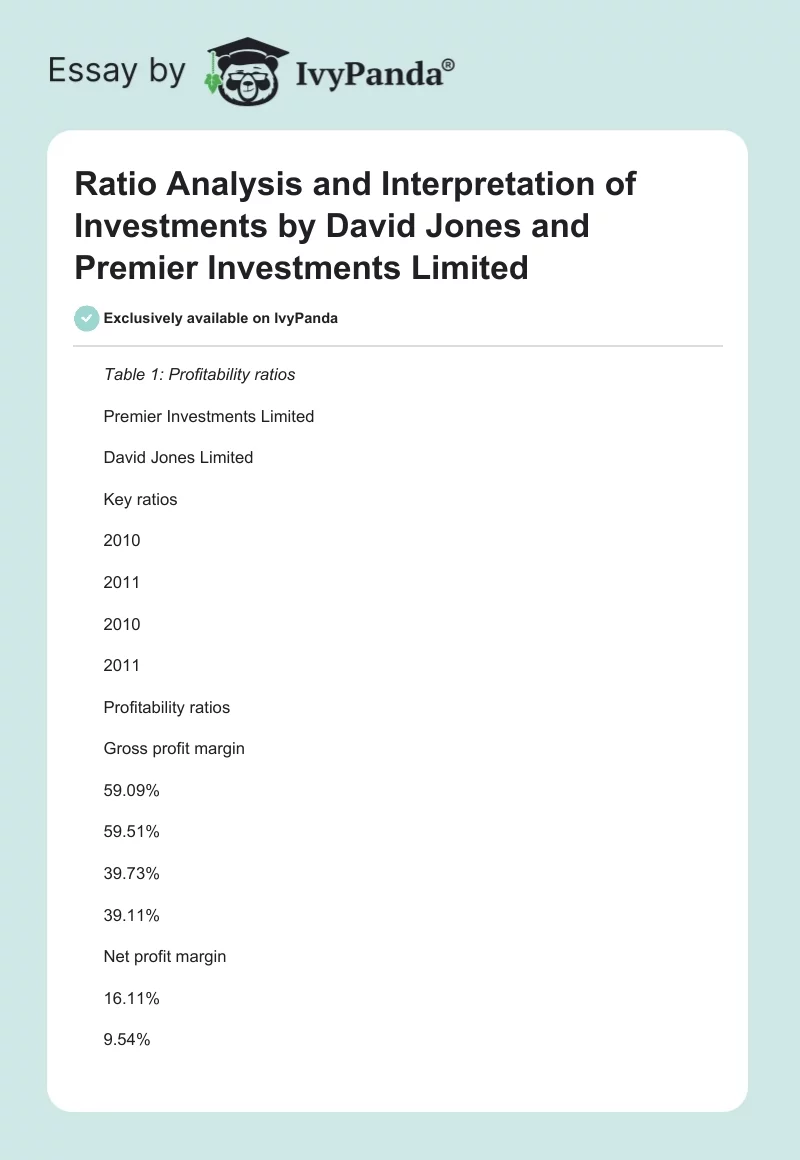Click the "Key ratios" label
The width and height of the screenshot is (800, 1160).
140,499
